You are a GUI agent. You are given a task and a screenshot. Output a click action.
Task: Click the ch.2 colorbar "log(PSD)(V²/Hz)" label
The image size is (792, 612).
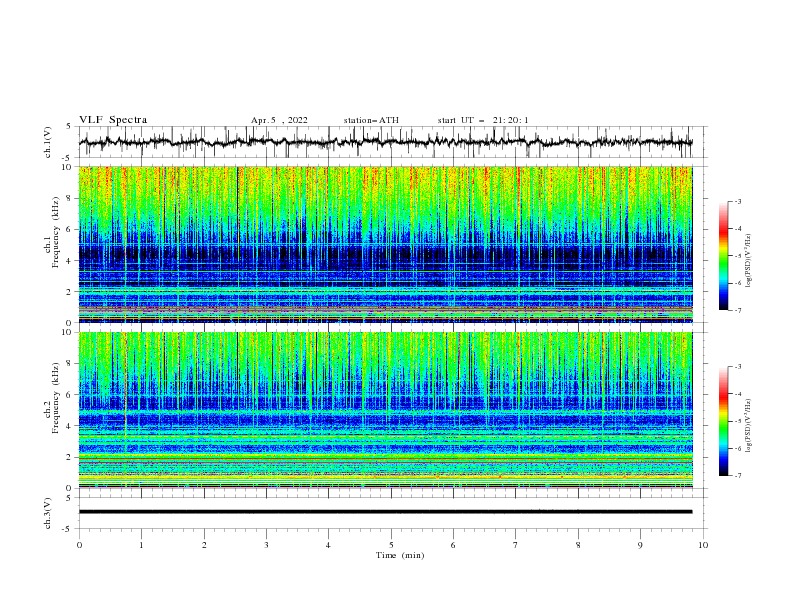tap(749, 425)
